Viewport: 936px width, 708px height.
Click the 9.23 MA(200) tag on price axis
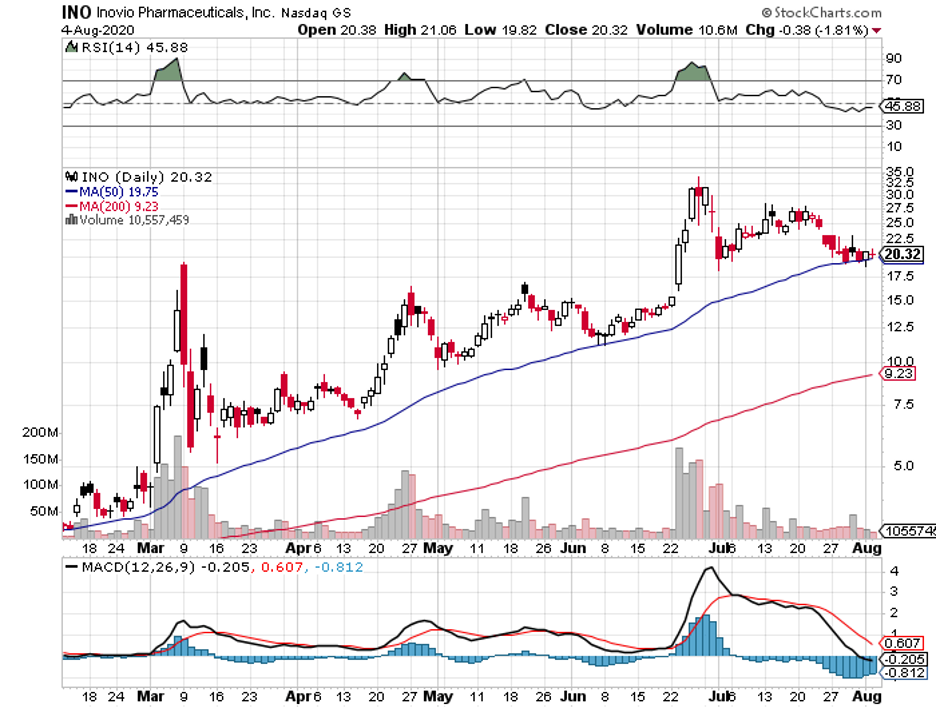(x=898, y=374)
